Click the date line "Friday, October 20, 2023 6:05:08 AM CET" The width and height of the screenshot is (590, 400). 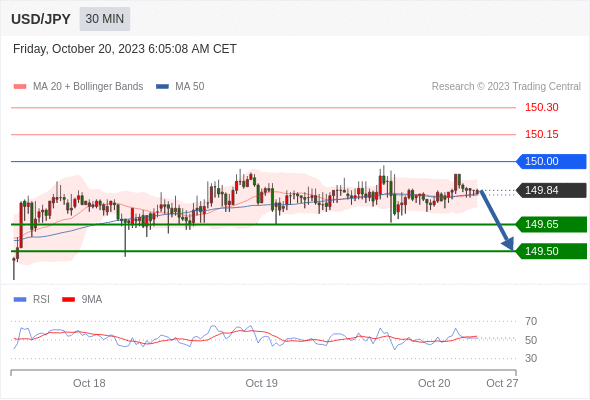point(125,49)
